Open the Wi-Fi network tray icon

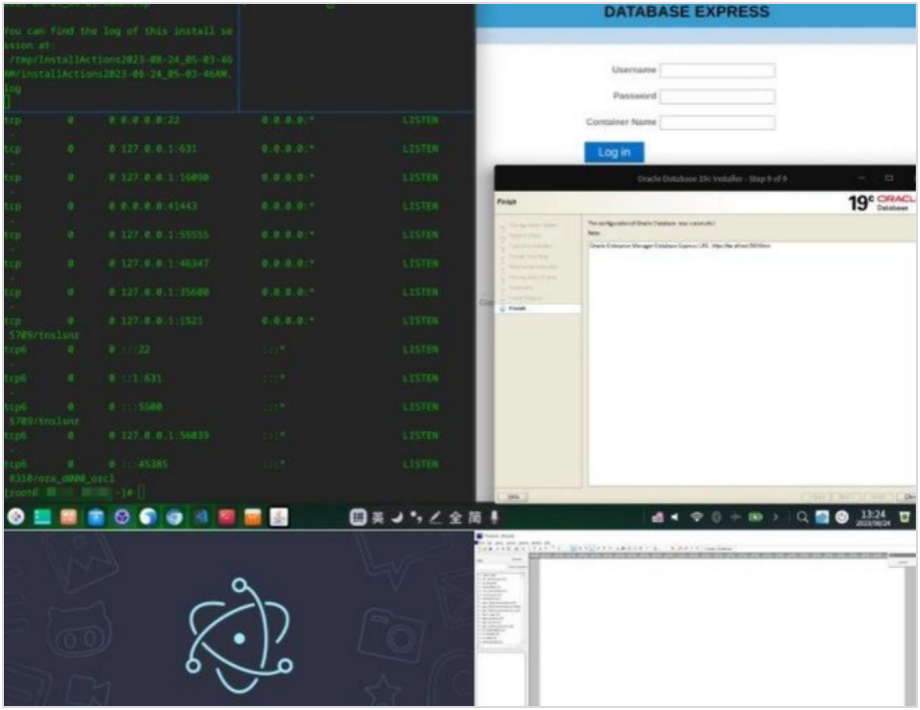(x=696, y=518)
